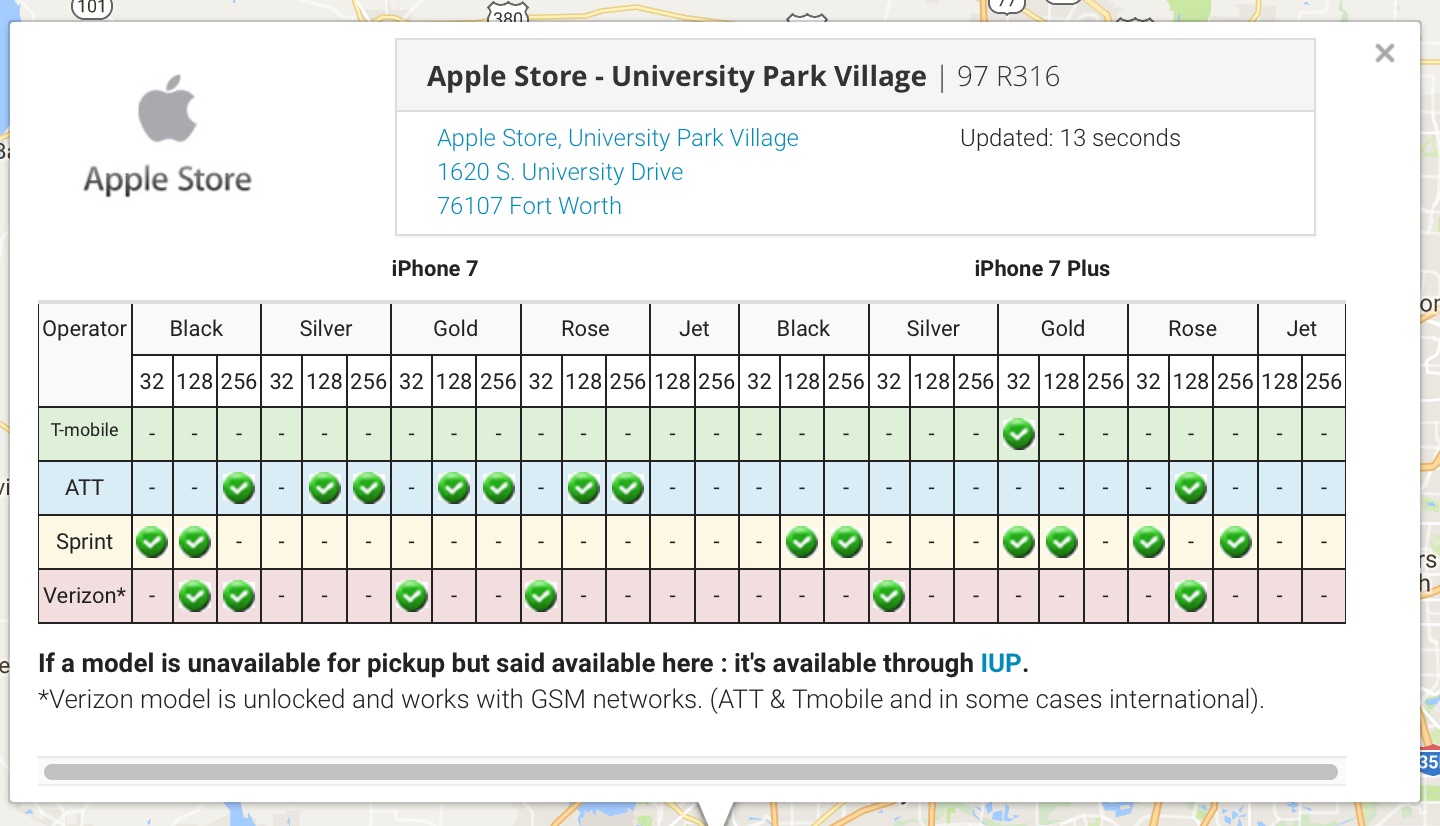This screenshot has height=826, width=1440.
Task: Click ATT checkmark for iPhone 7 Rose 128
Action: 584,489
